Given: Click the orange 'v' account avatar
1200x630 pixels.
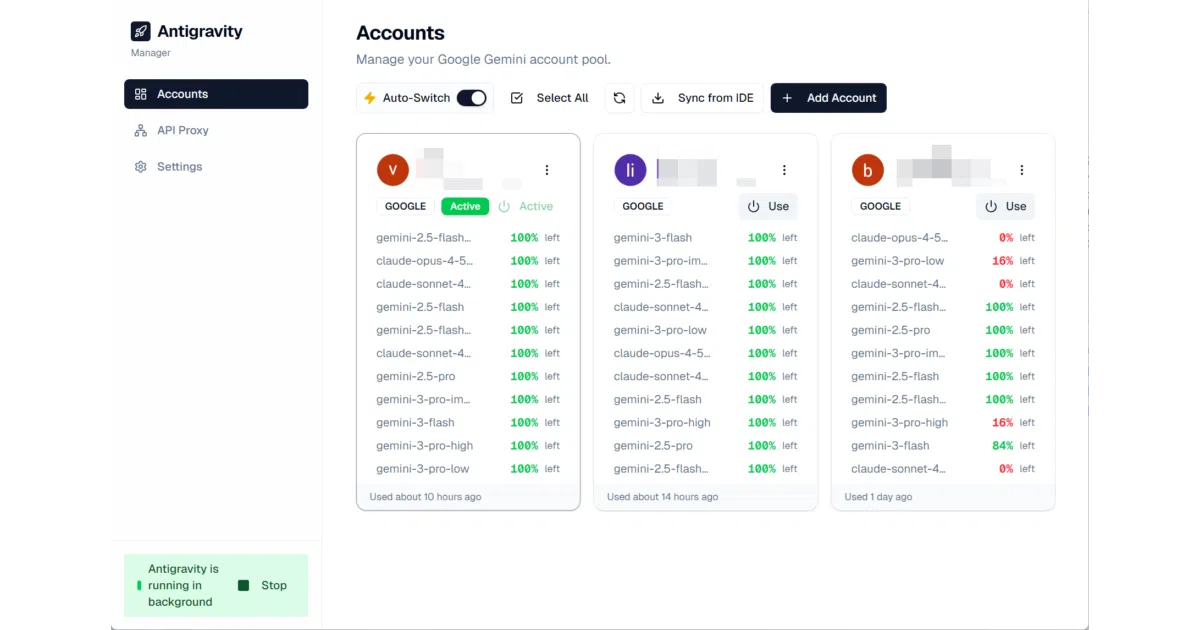Looking at the screenshot, I should click(393, 170).
